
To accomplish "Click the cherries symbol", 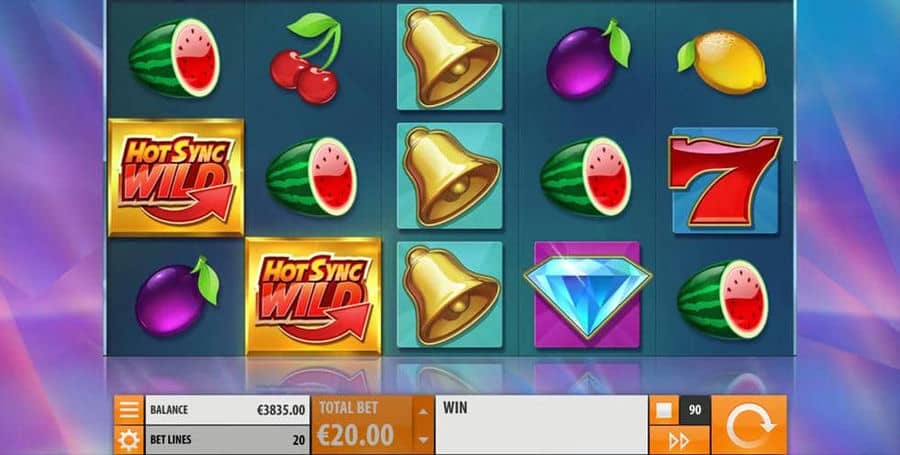I will (x=306, y=58).
